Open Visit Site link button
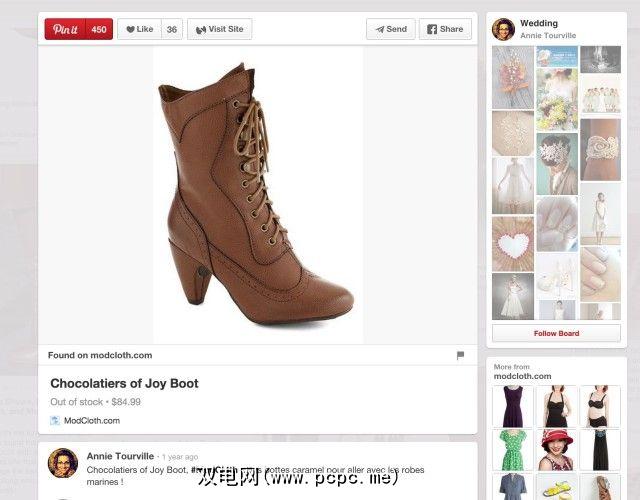The image size is (640, 500). point(220,29)
